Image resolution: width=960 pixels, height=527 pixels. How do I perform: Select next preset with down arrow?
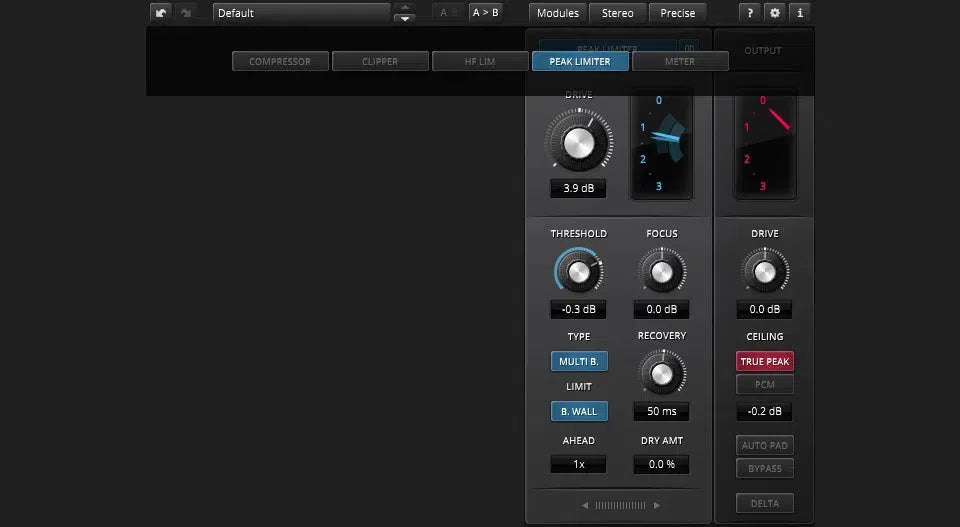[x=405, y=18]
